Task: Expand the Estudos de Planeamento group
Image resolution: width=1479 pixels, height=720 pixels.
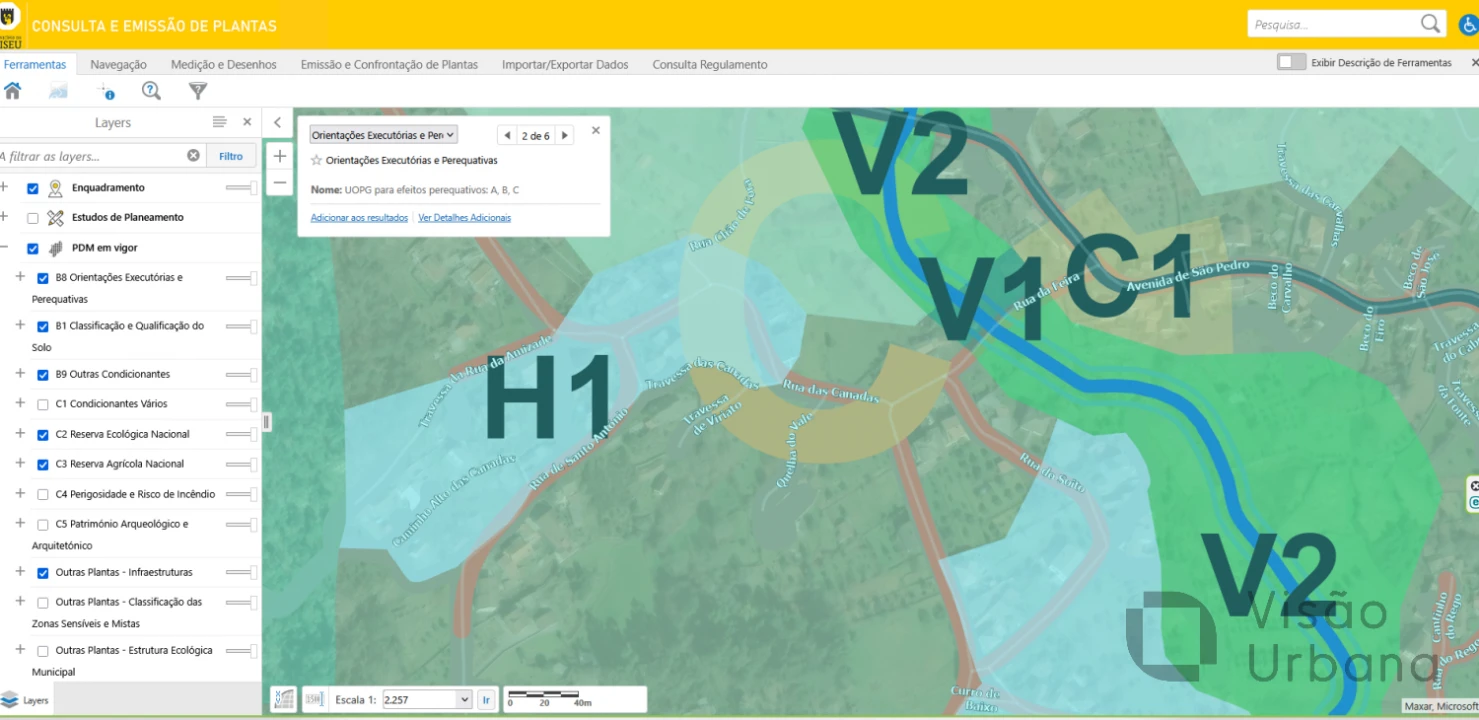Action: pyautogui.click(x=4, y=217)
